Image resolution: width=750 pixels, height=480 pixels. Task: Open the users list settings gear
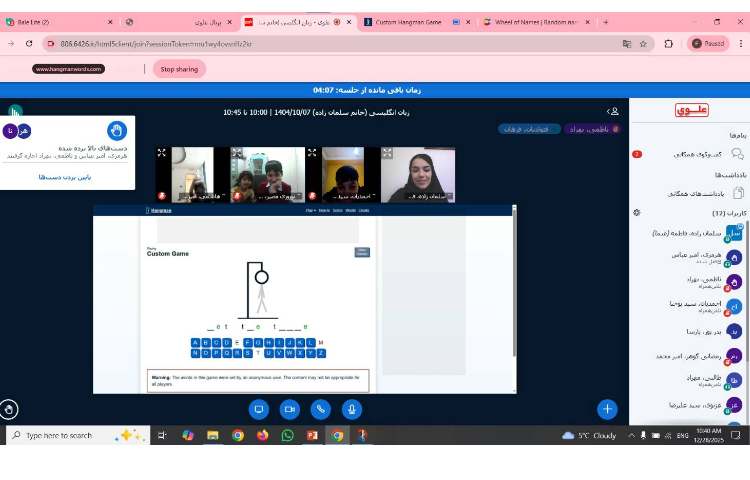[637, 213]
